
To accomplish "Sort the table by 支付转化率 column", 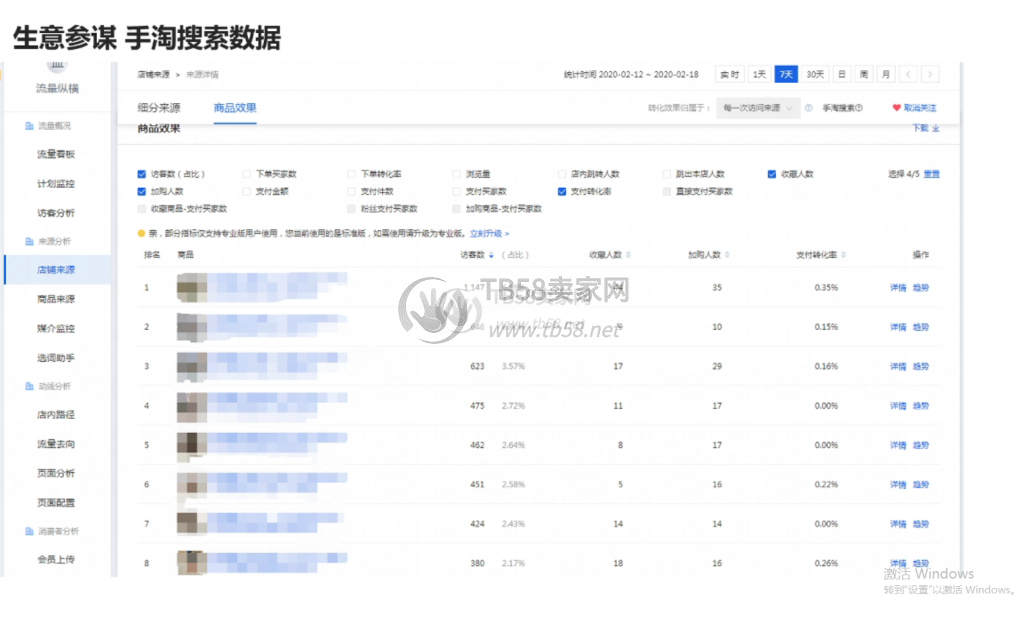I will pyautogui.click(x=844, y=255).
